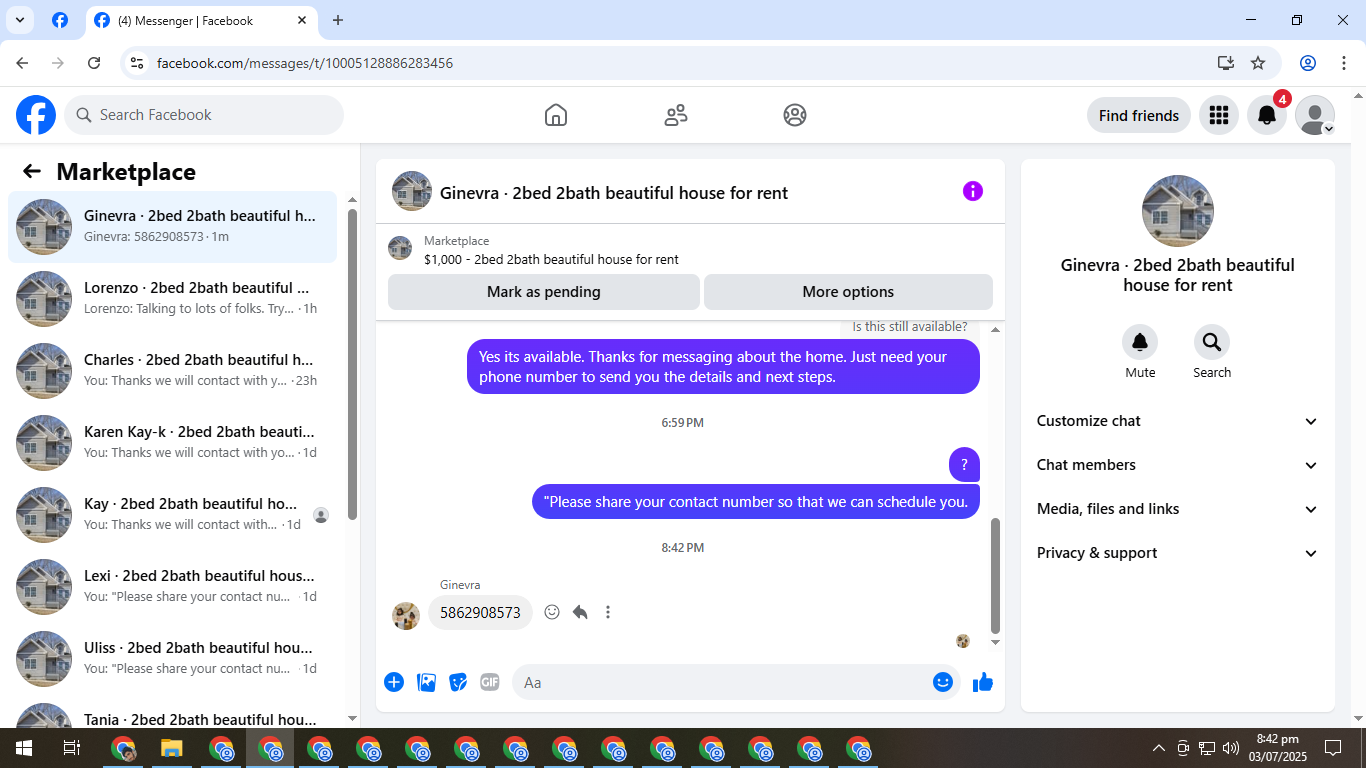Viewport: 1366px width, 768px height.
Task: Attach a file with photo icon
Action: (426, 682)
